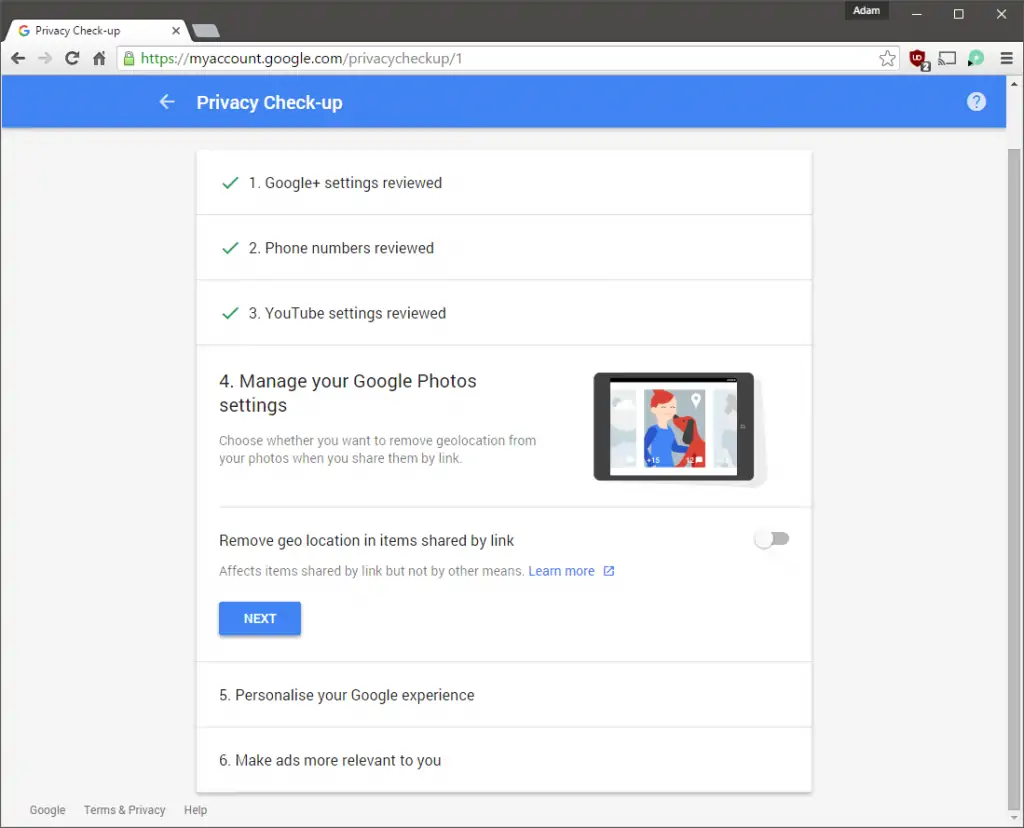Go back using the Privacy Check-up header arrow
Screen dimensions: 1024x828
pos(167,102)
